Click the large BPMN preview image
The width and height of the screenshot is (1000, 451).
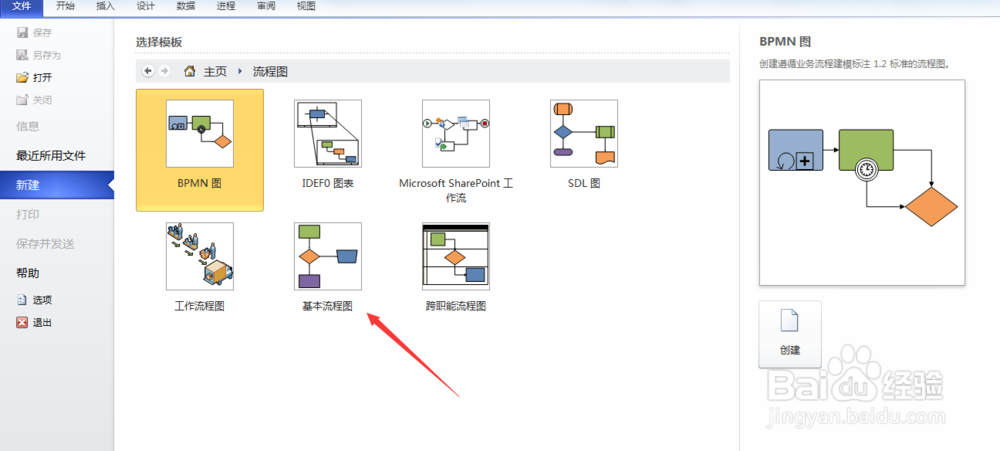tap(862, 182)
